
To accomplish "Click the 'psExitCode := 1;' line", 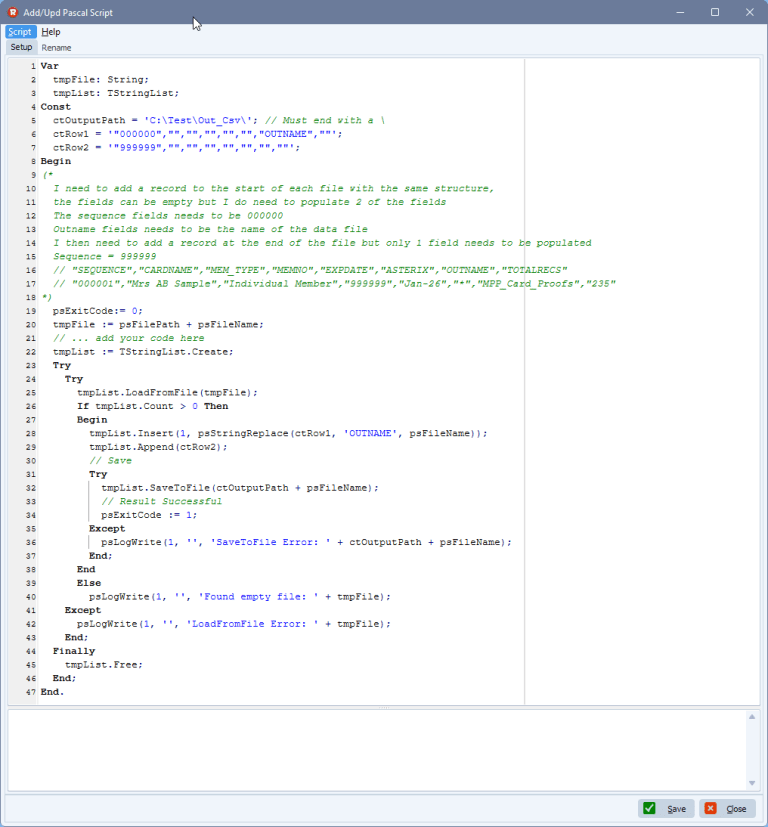I will pos(149,515).
